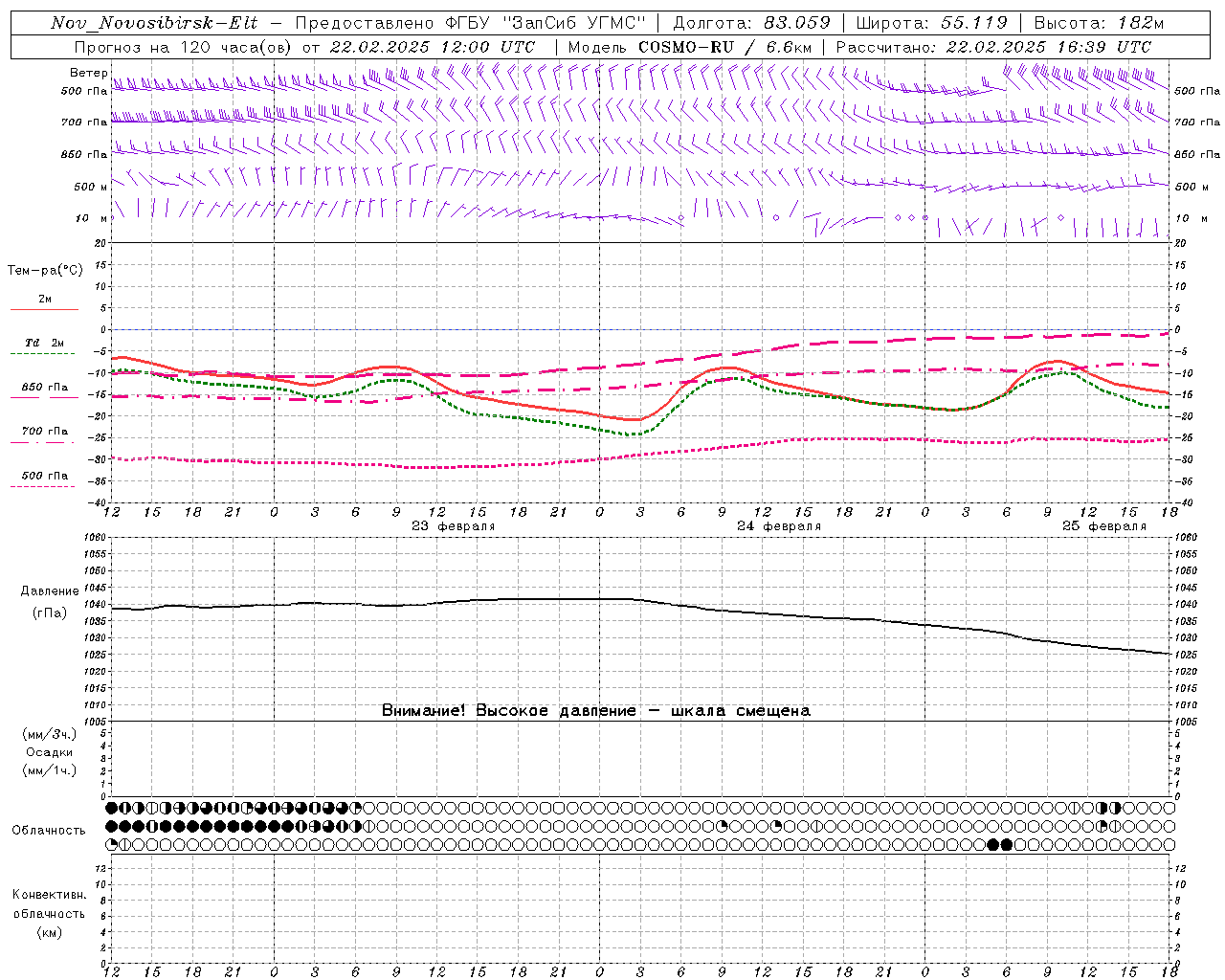Click the Рассчитано 22.02.2025 16:39 UTC timestamp
The height and width of the screenshot is (980, 1225).
[x=993, y=47]
